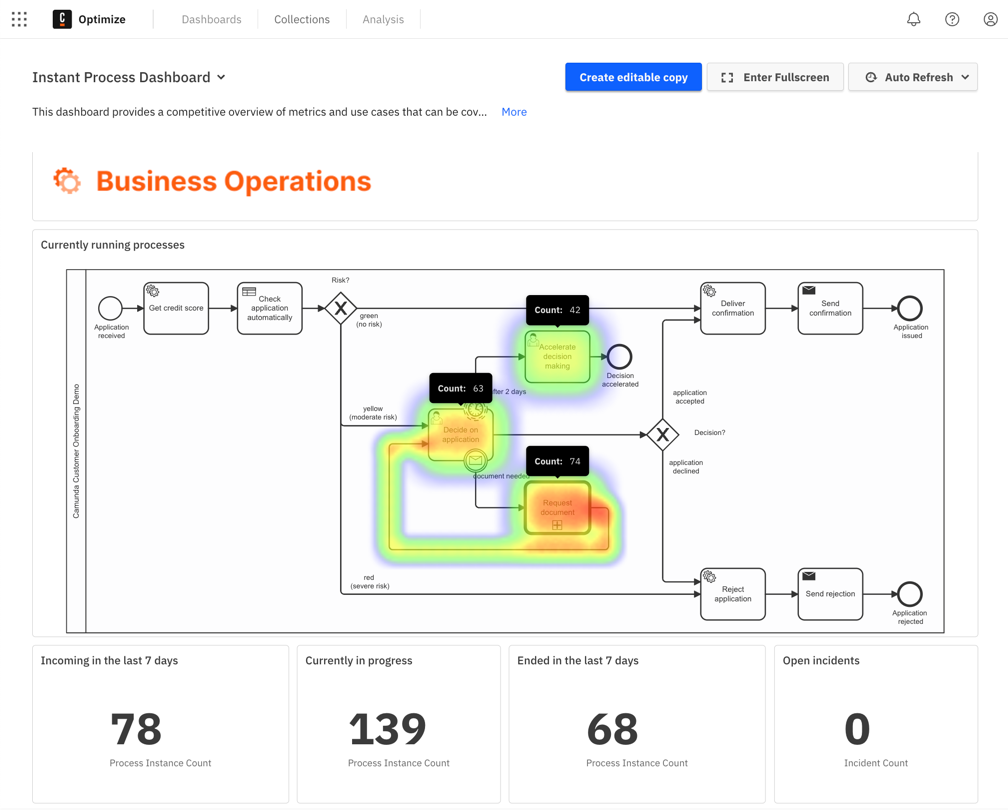Select the Decide on application task
Screen dimensions: 1008x811
461,434
